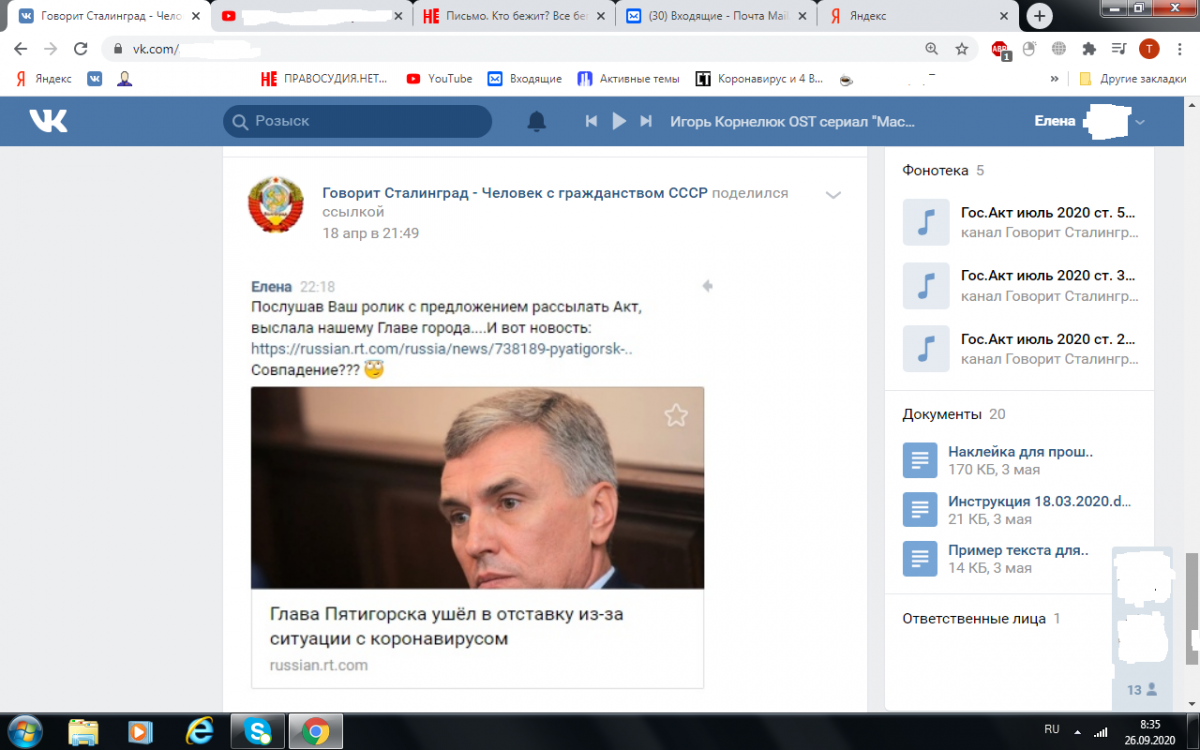Bookmark page with Chrome star icon
Viewport: 1200px width, 750px height.
click(x=961, y=48)
